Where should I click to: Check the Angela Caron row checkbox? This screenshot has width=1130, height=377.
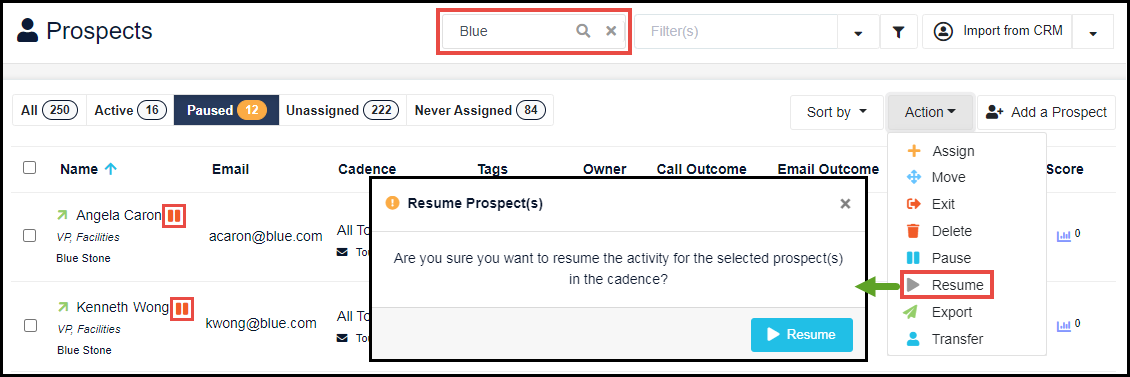coord(30,235)
